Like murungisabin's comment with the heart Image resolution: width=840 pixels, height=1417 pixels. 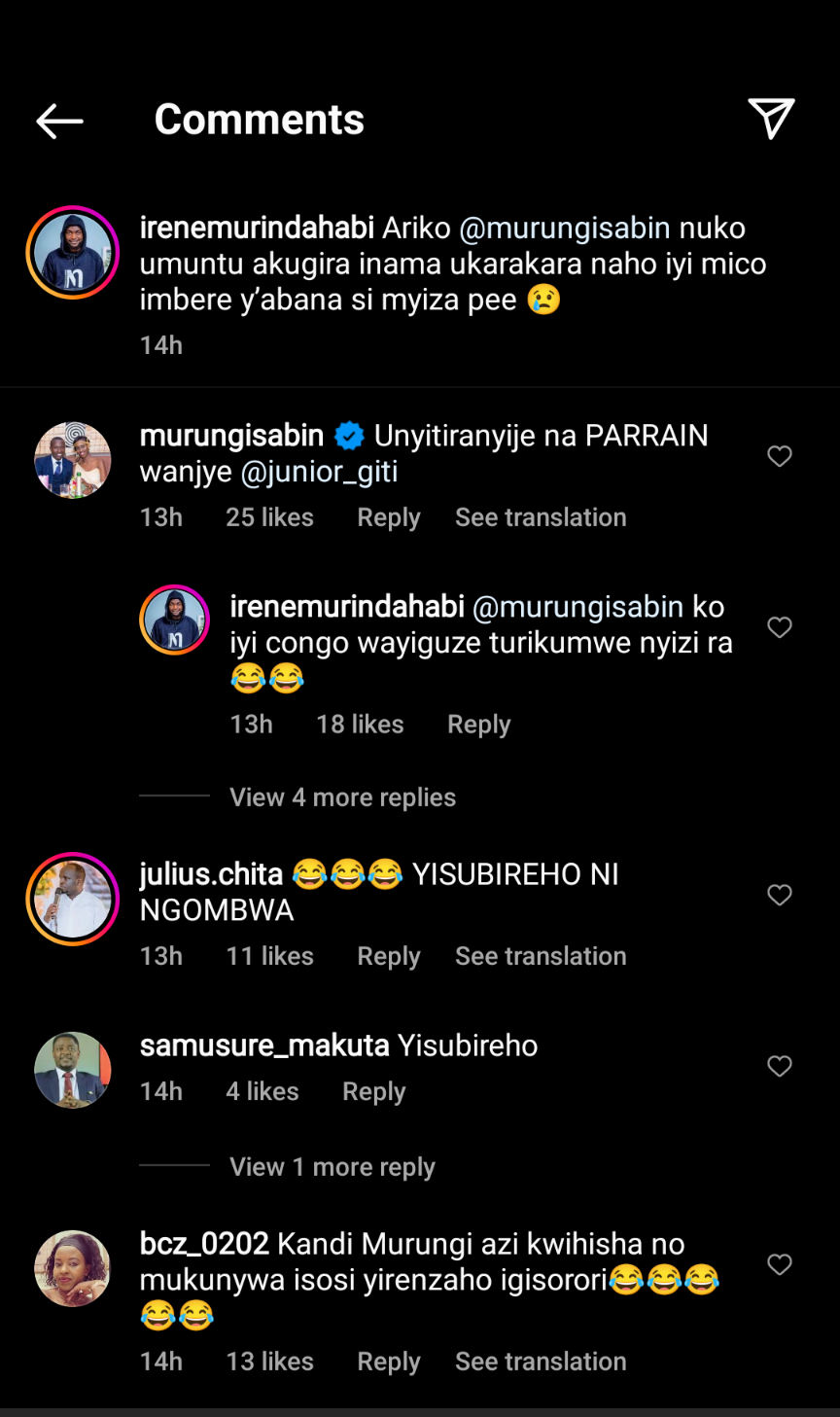tap(780, 456)
